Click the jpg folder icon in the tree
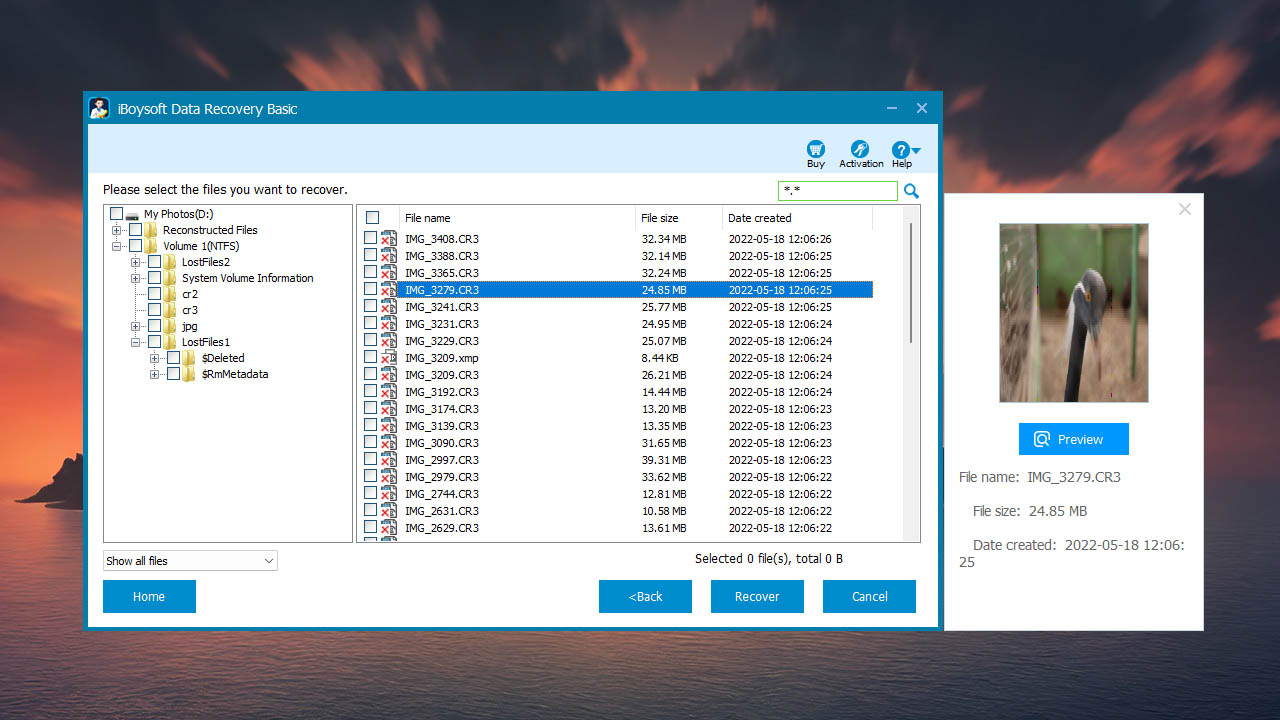 tap(170, 326)
